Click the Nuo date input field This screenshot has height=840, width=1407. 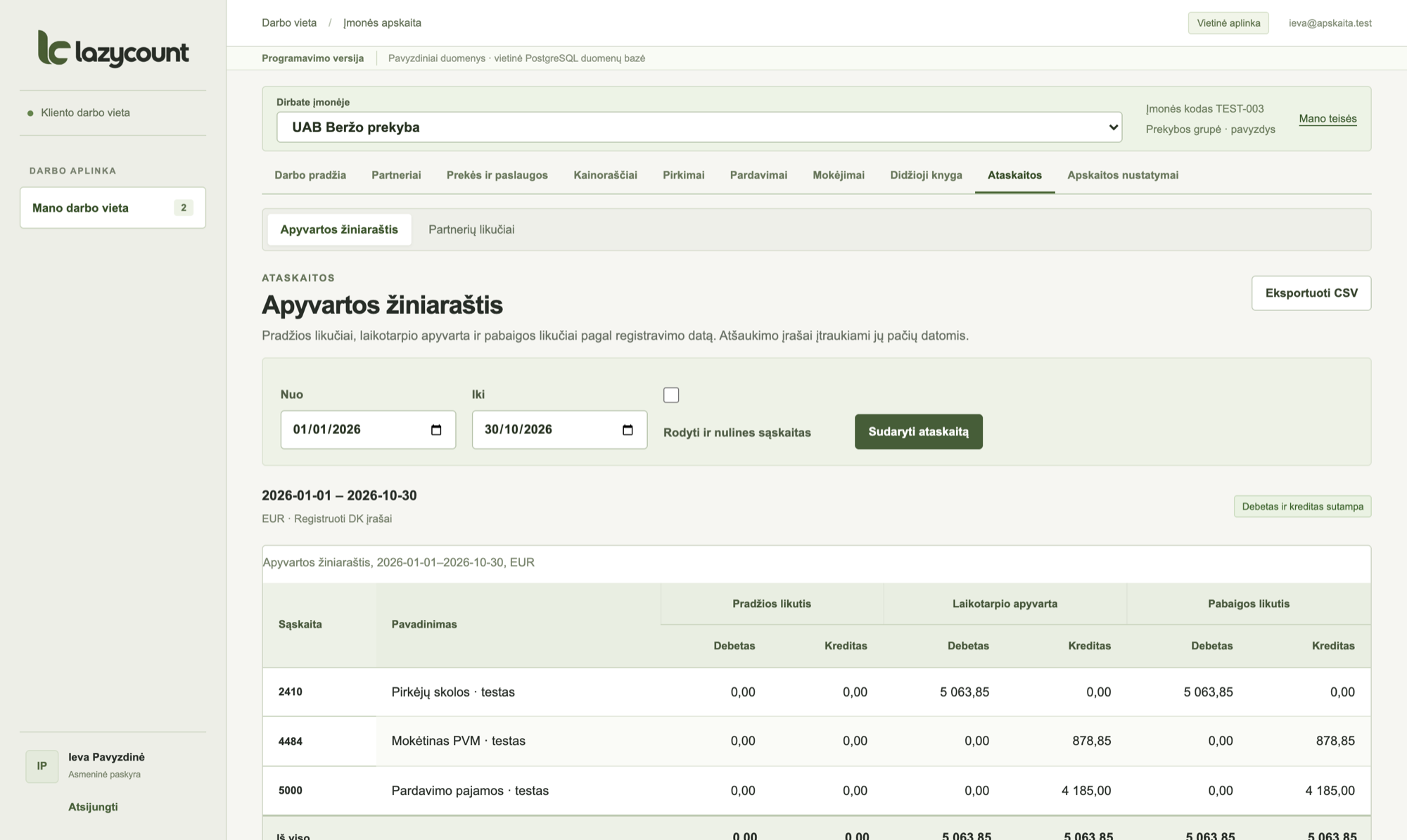tap(368, 430)
